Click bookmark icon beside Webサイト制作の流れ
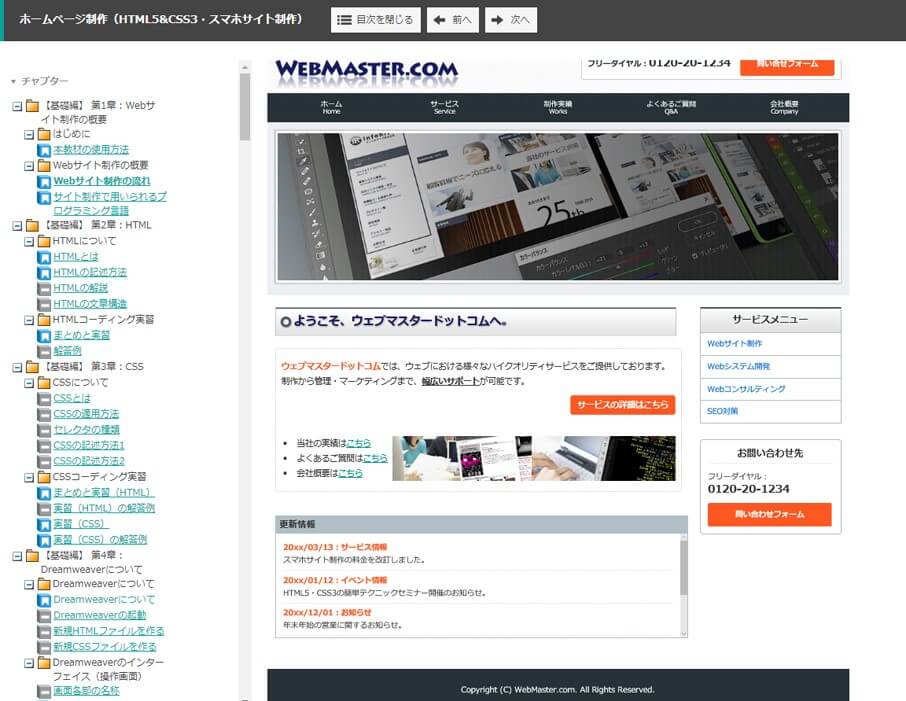The height and width of the screenshot is (701, 906). pos(44,181)
